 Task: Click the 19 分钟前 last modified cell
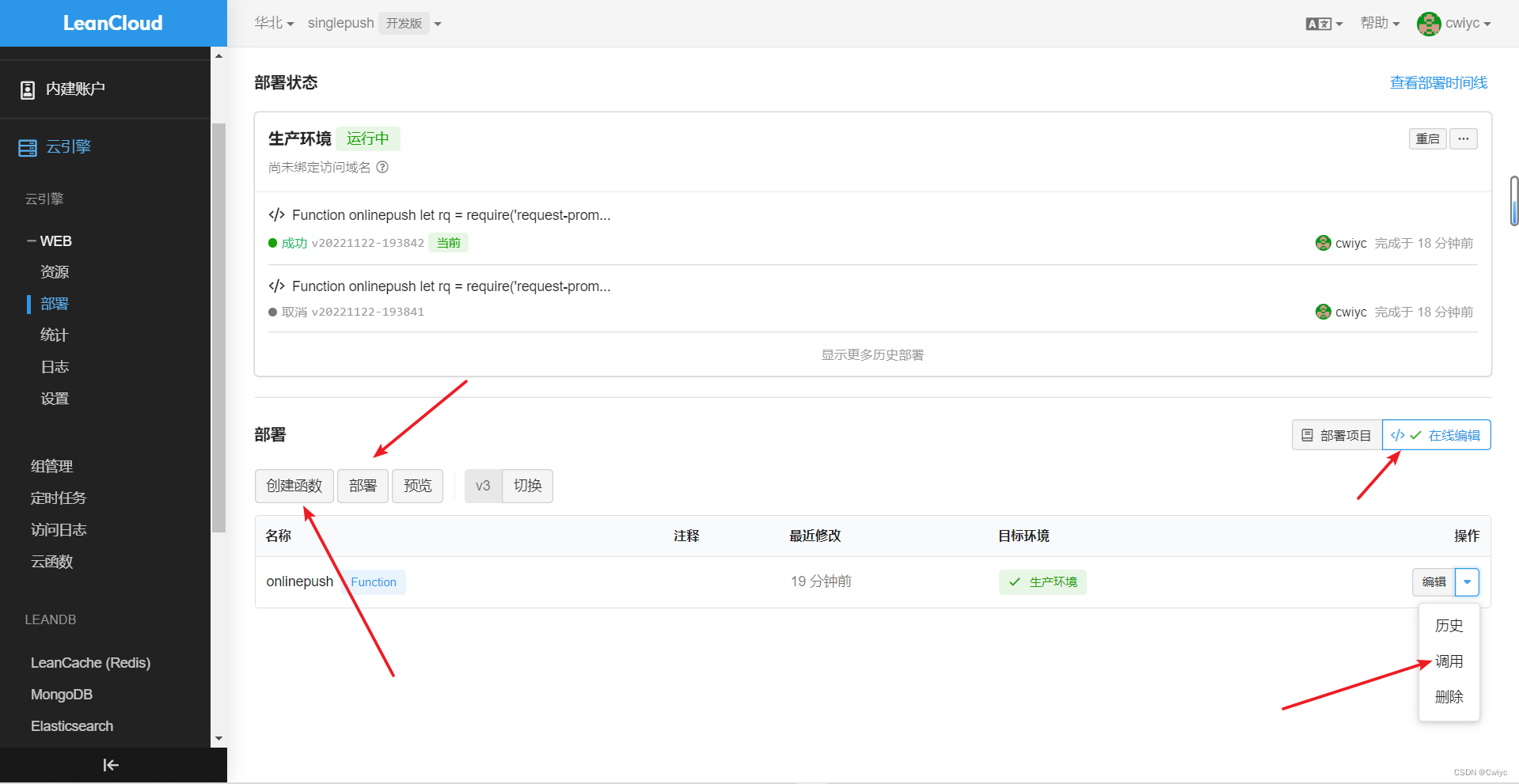[x=821, y=581]
